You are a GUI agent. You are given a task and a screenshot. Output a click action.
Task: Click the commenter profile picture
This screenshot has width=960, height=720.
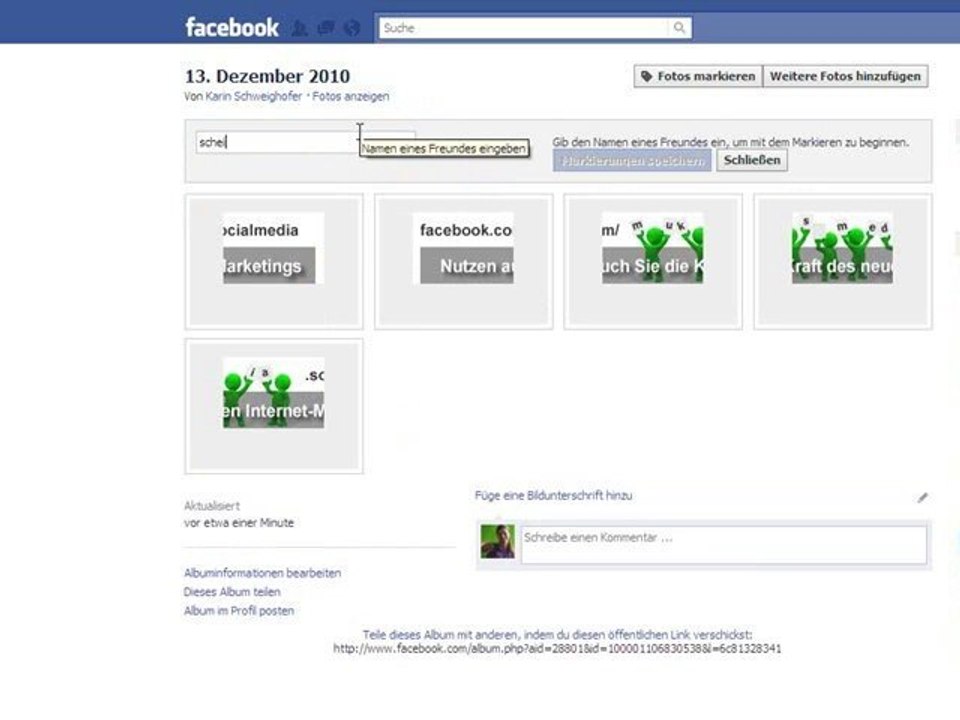[x=497, y=541]
